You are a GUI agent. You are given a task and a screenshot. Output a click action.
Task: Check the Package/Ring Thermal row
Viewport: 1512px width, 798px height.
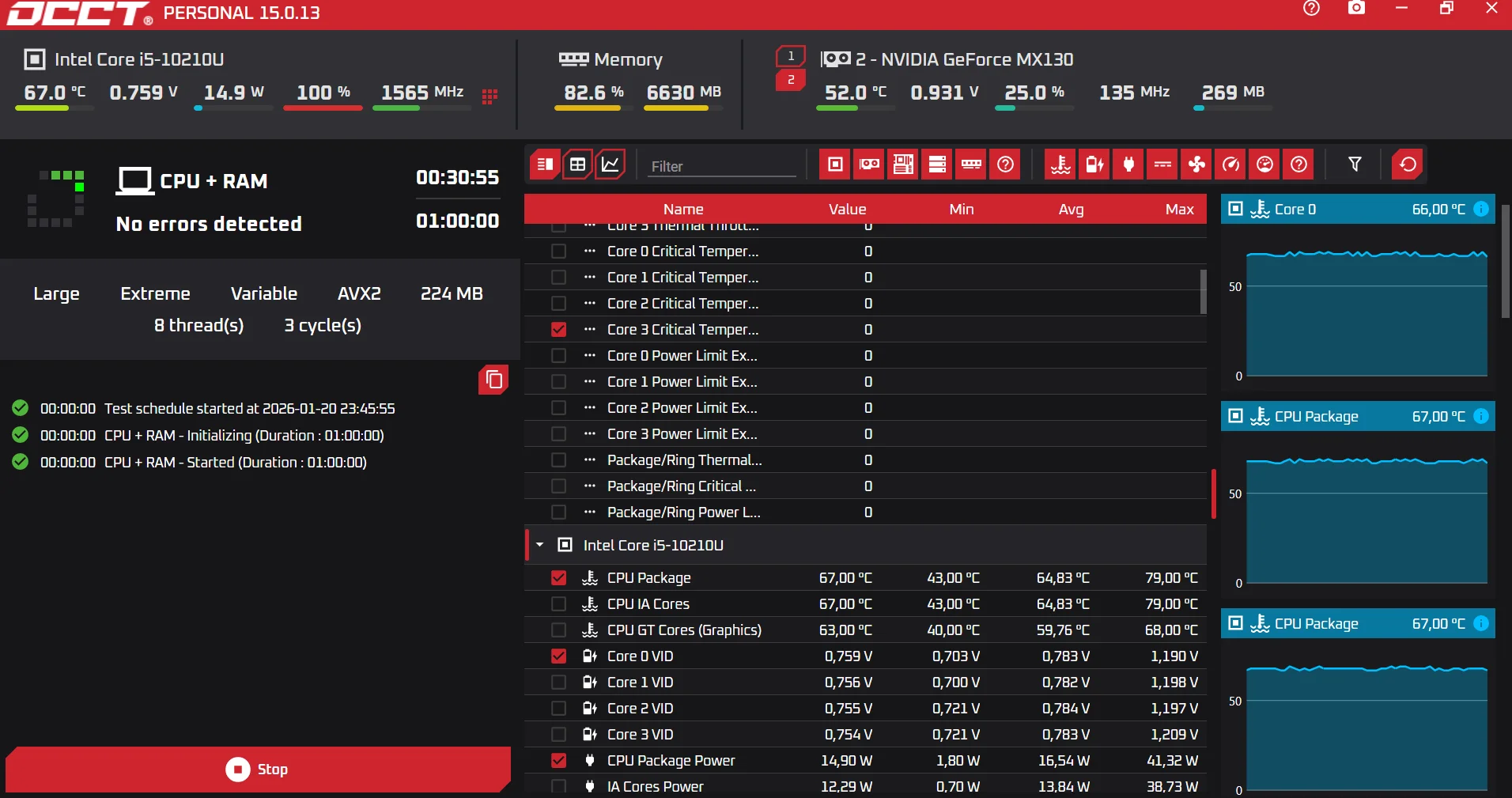[558, 460]
